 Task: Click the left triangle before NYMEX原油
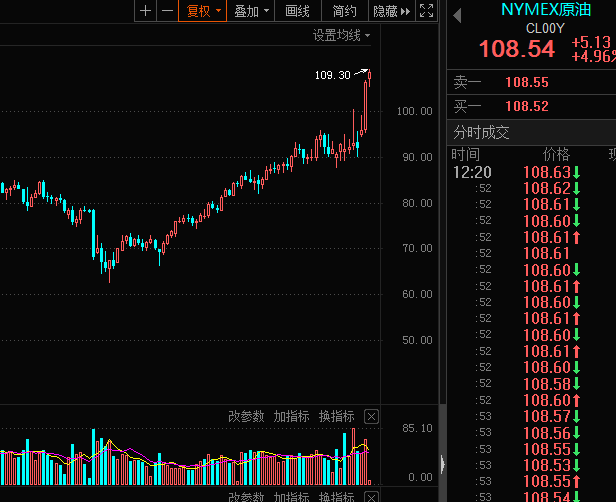(x=457, y=16)
